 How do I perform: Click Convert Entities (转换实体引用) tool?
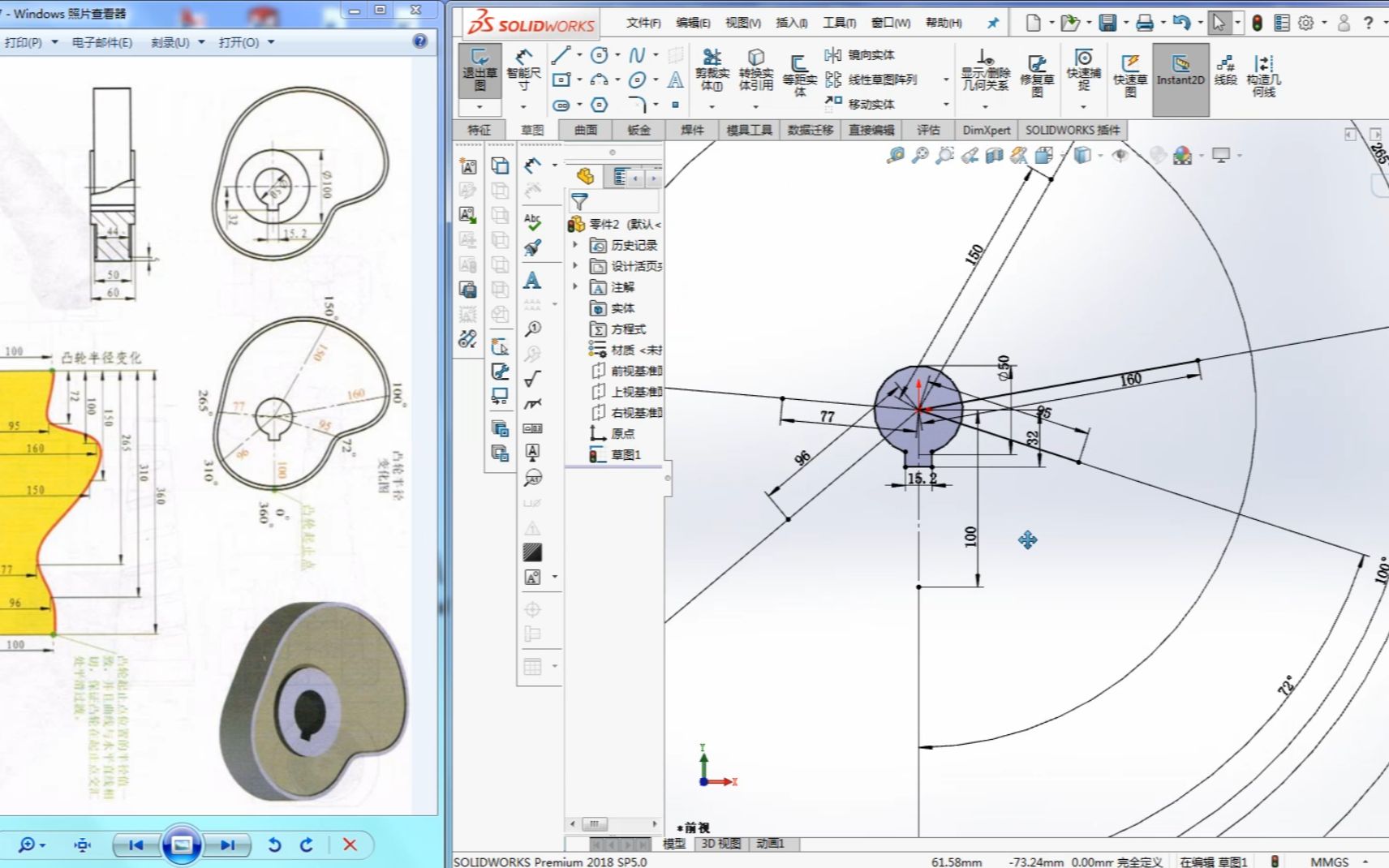[756, 70]
